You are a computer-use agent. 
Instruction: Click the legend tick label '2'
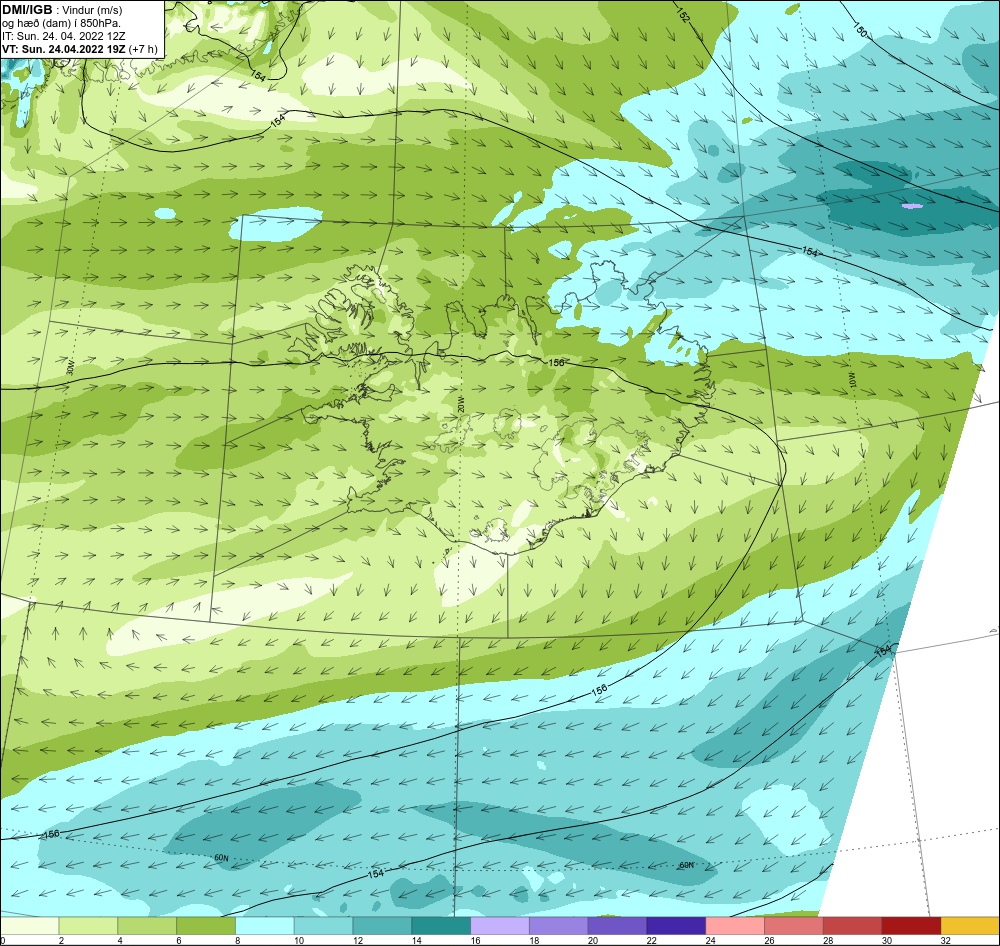(x=61, y=940)
